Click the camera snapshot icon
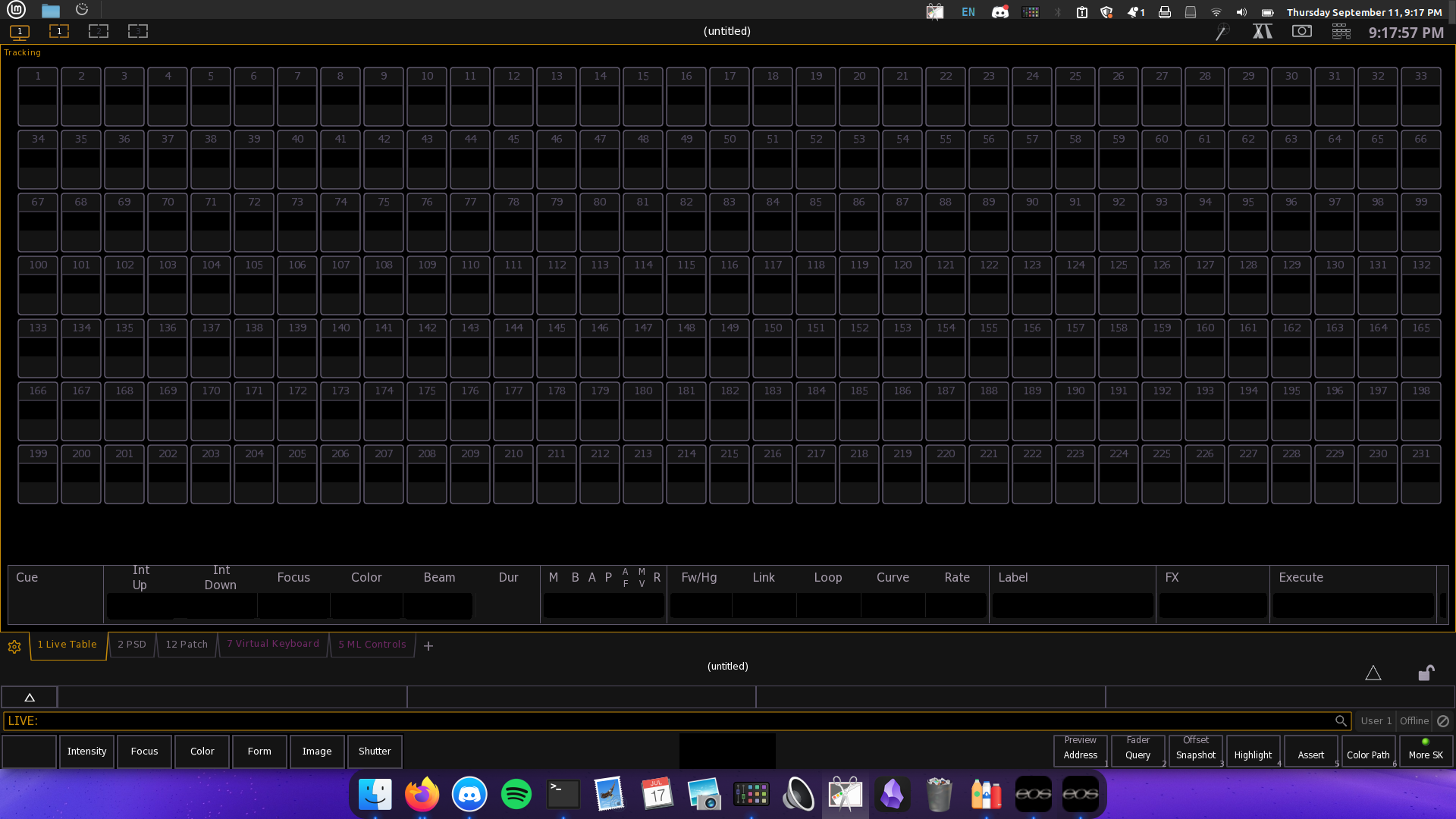Viewport: 1456px width, 819px height. pyautogui.click(x=1301, y=32)
